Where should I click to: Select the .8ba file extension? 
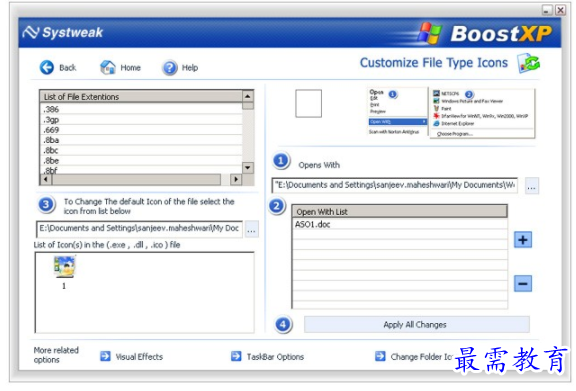pyautogui.click(x=141, y=140)
